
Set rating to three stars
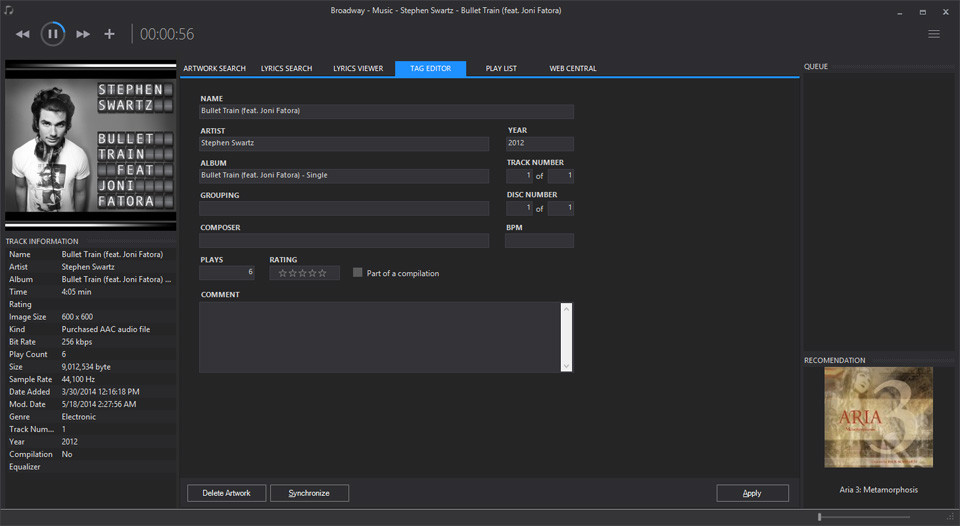point(302,273)
